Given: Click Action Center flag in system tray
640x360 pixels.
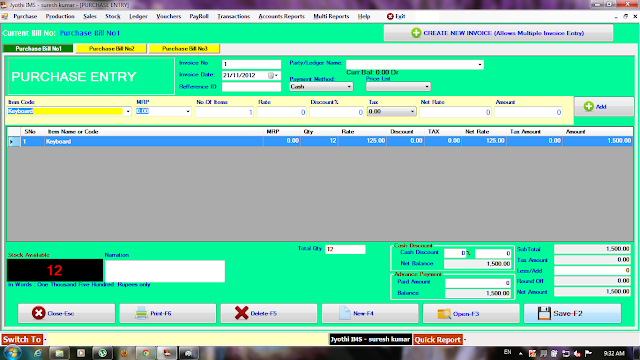Looking at the screenshot, I should point(588,353).
